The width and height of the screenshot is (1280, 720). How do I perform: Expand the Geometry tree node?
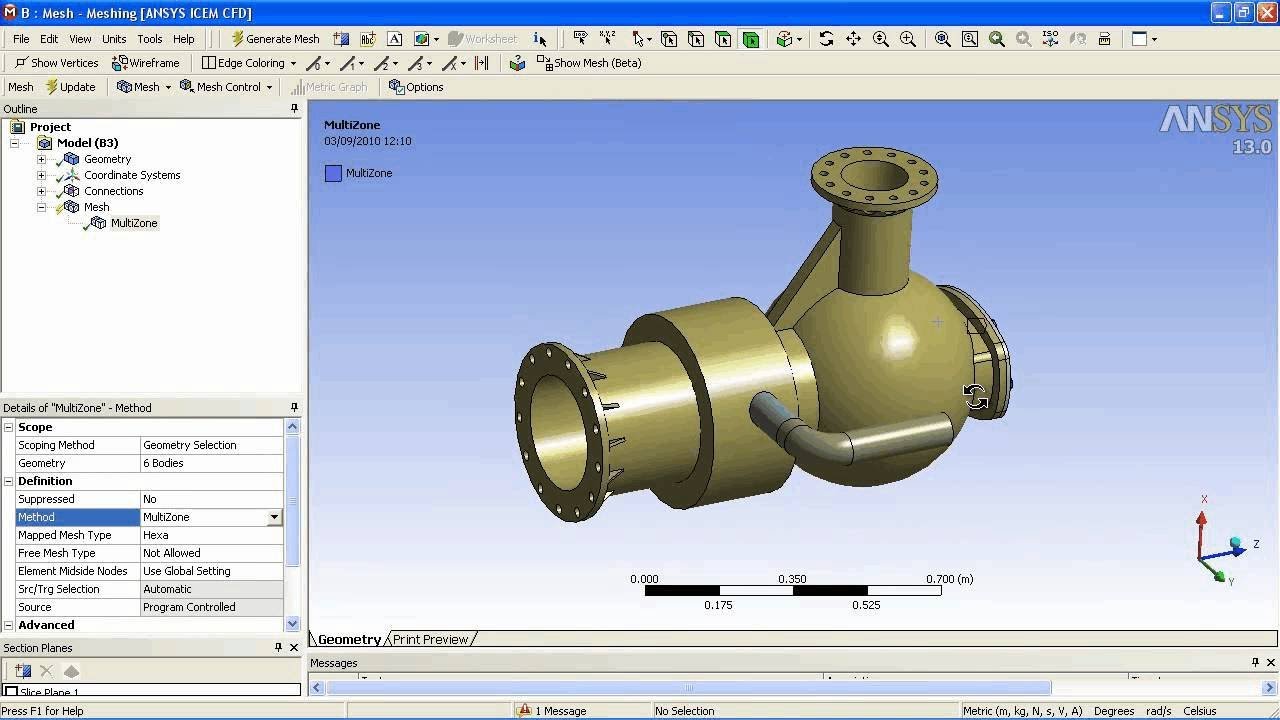click(41, 159)
